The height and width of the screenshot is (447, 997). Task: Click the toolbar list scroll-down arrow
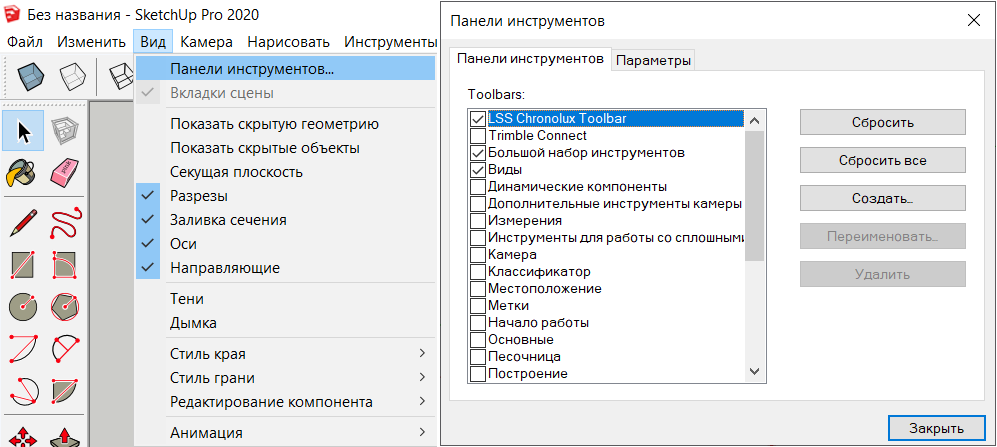point(754,371)
